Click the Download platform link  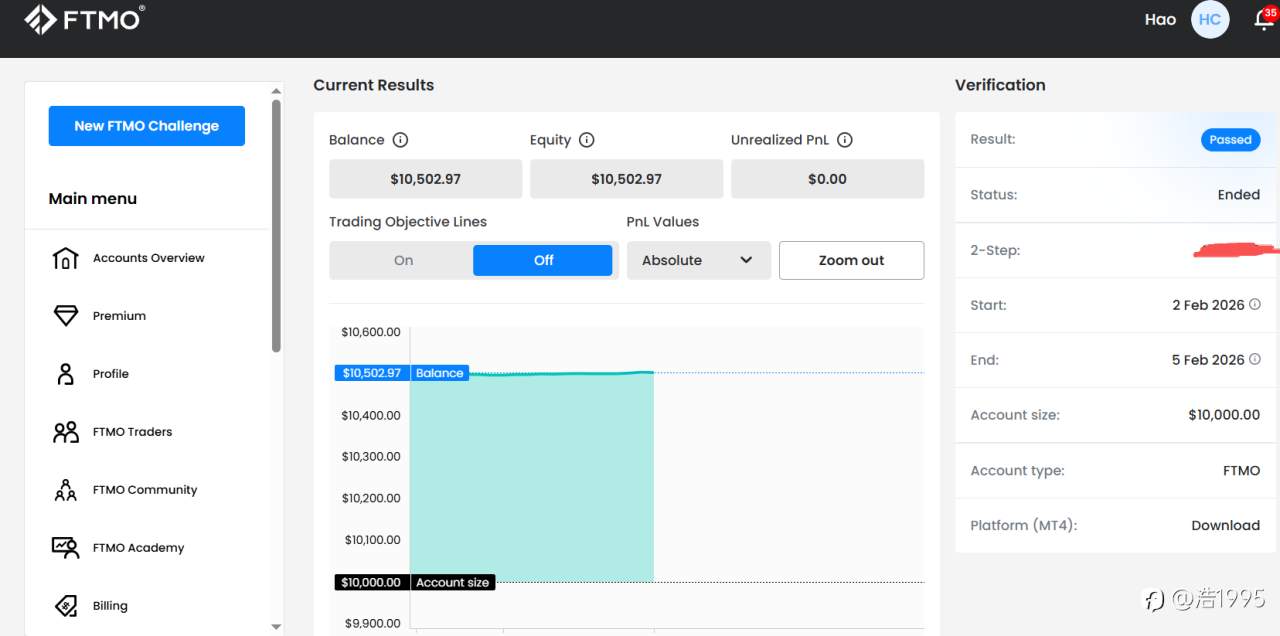click(x=1225, y=525)
